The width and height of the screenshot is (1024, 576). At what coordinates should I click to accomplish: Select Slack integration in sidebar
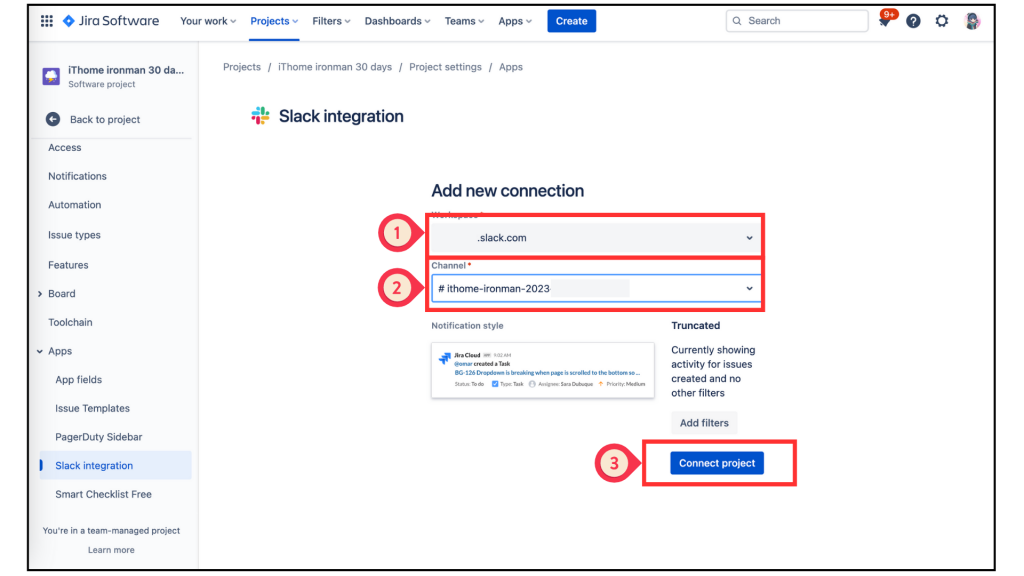coord(116,466)
